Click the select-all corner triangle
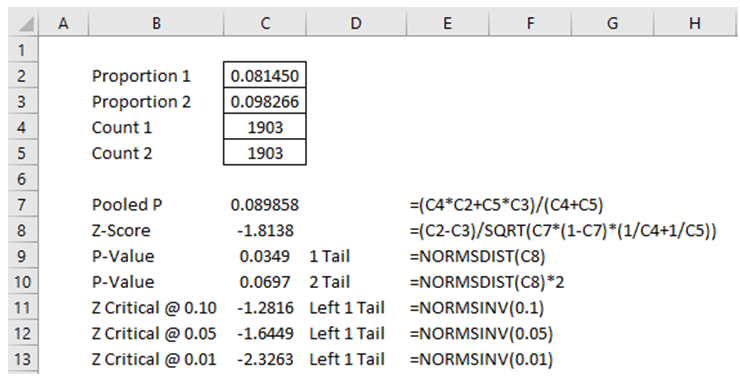This screenshot has height=377, width=740. (23, 24)
